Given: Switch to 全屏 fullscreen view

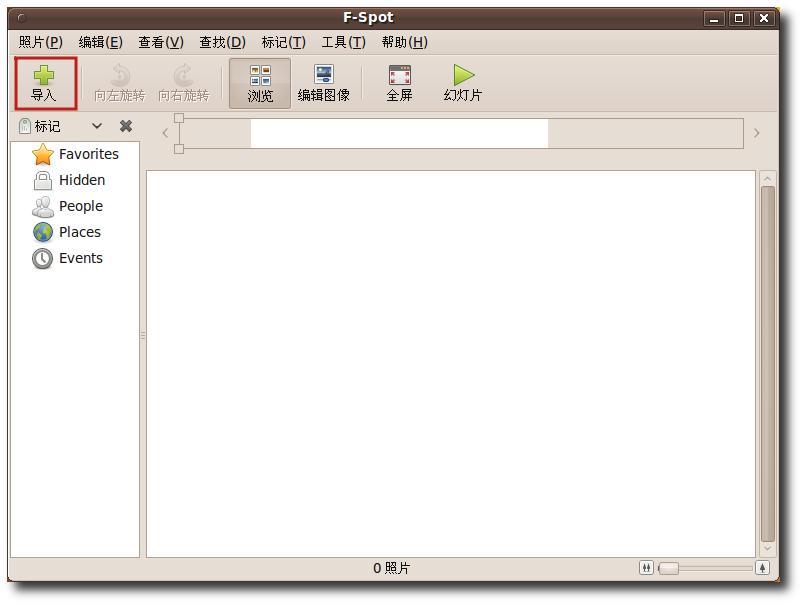Looking at the screenshot, I should coord(399,84).
